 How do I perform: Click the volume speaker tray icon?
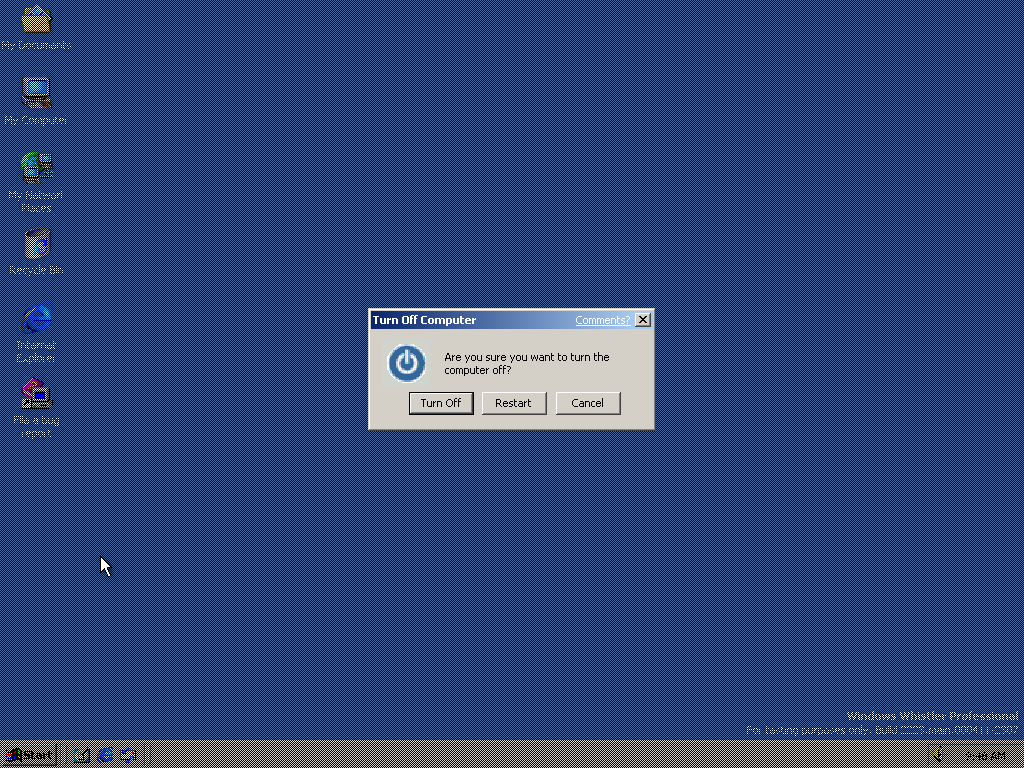point(938,755)
